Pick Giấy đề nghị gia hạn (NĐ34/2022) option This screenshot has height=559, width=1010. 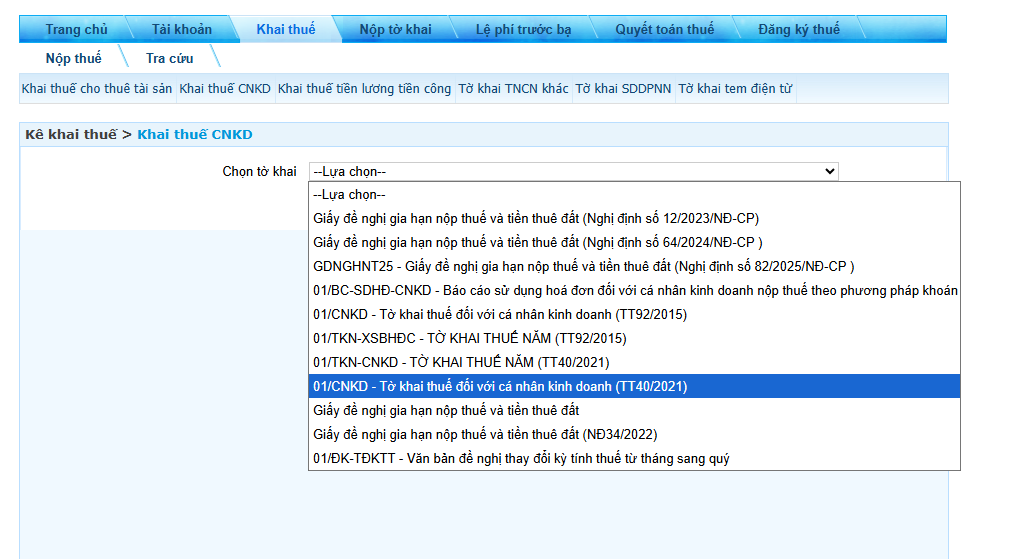coord(485,434)
